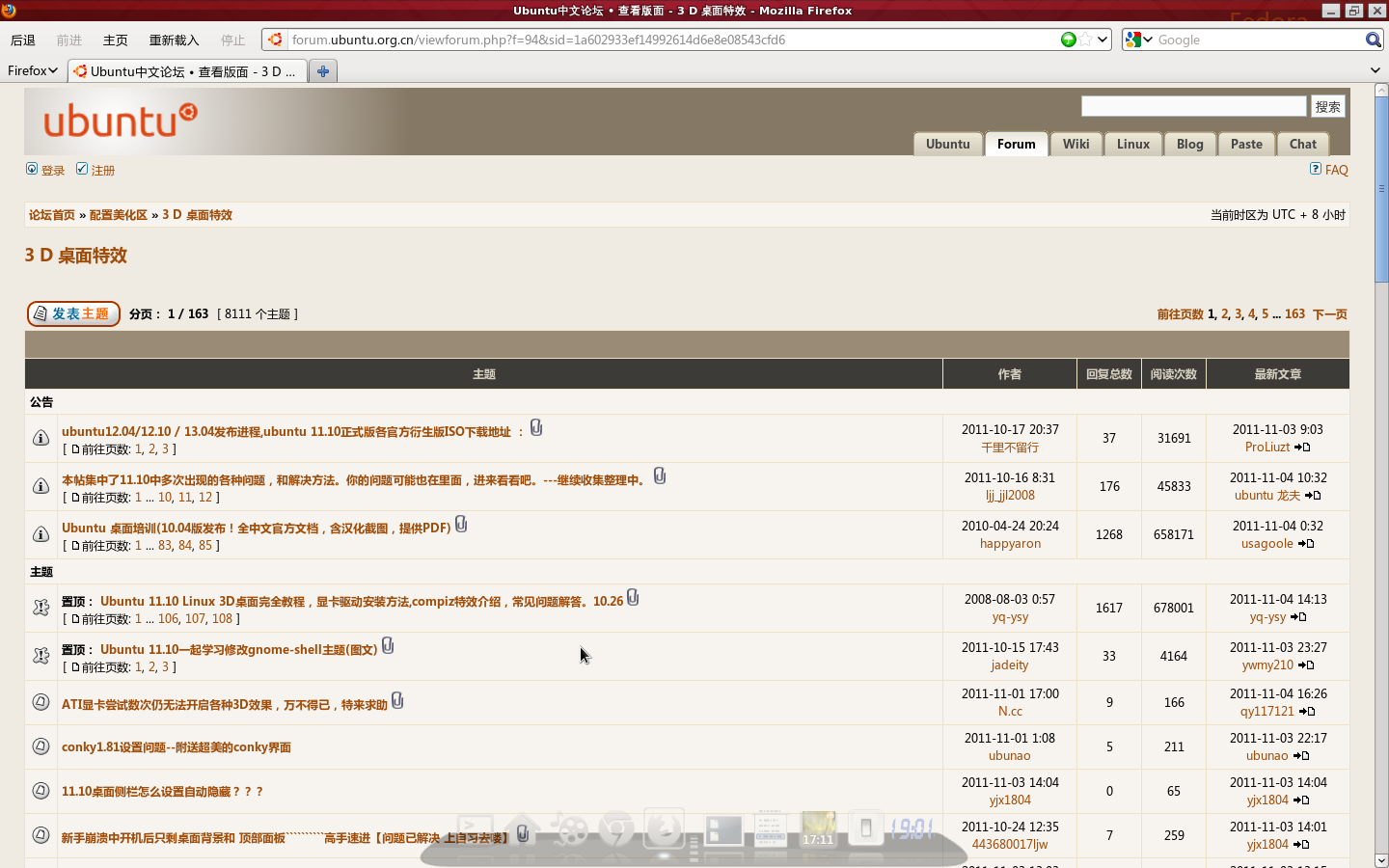Open the Chat site tab
The image size is (1389, 868).
tap(1302, 144)
